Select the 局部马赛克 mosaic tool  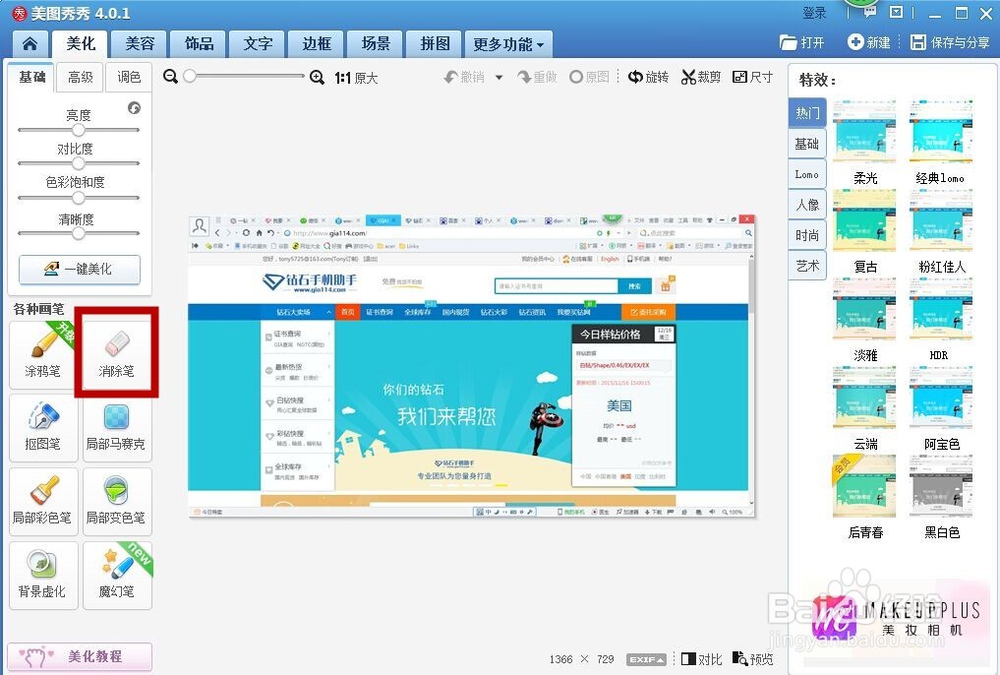(116, 428)
